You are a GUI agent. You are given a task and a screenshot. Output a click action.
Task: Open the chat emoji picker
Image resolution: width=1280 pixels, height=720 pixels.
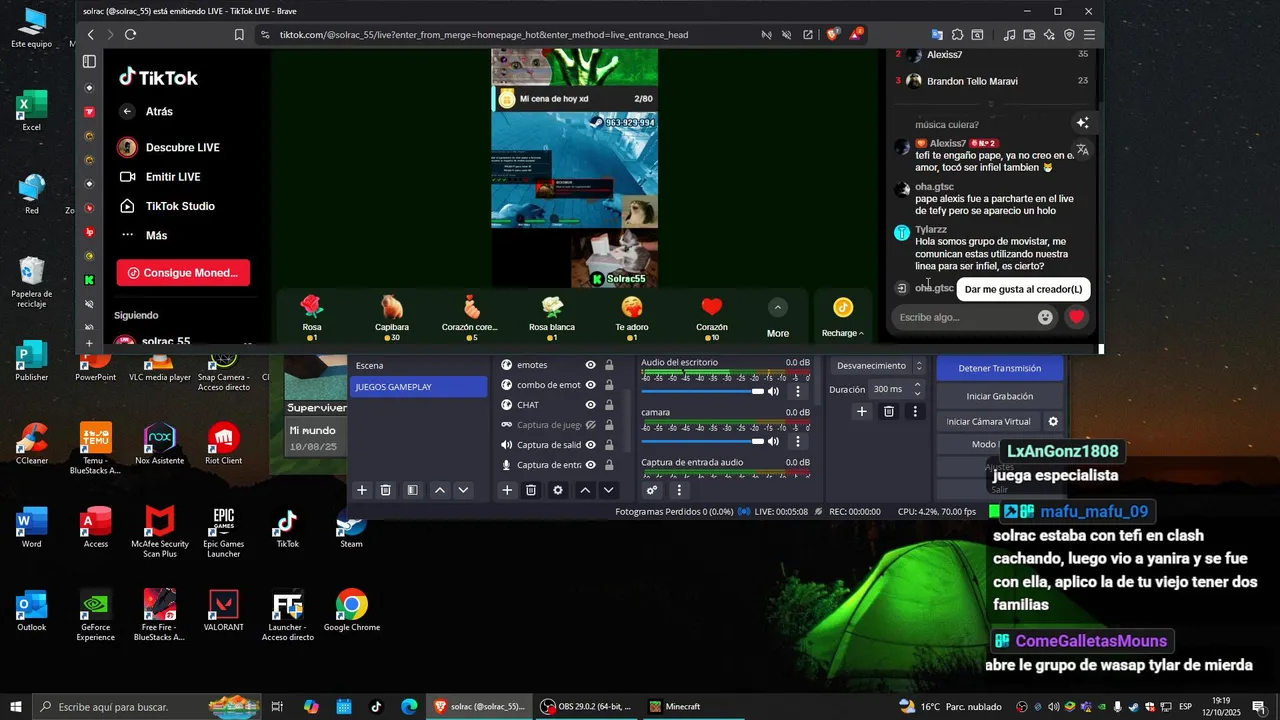click(1045, 317)
